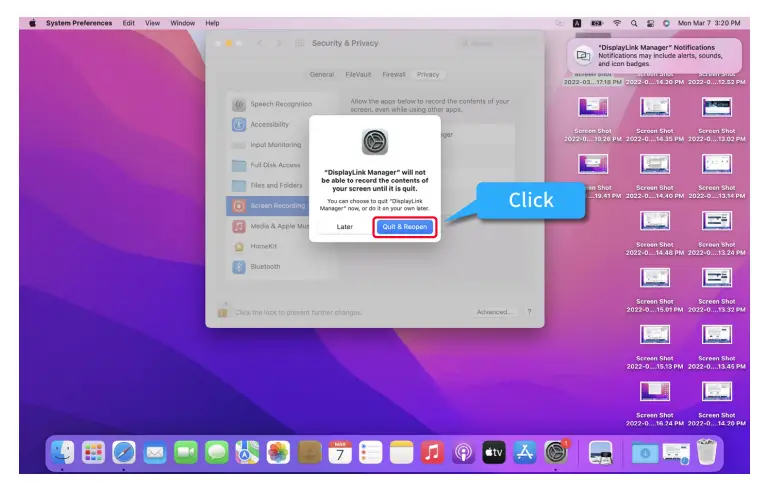Open the System Preferences menu
Screen dimensions: 758x488
point(79,23)
